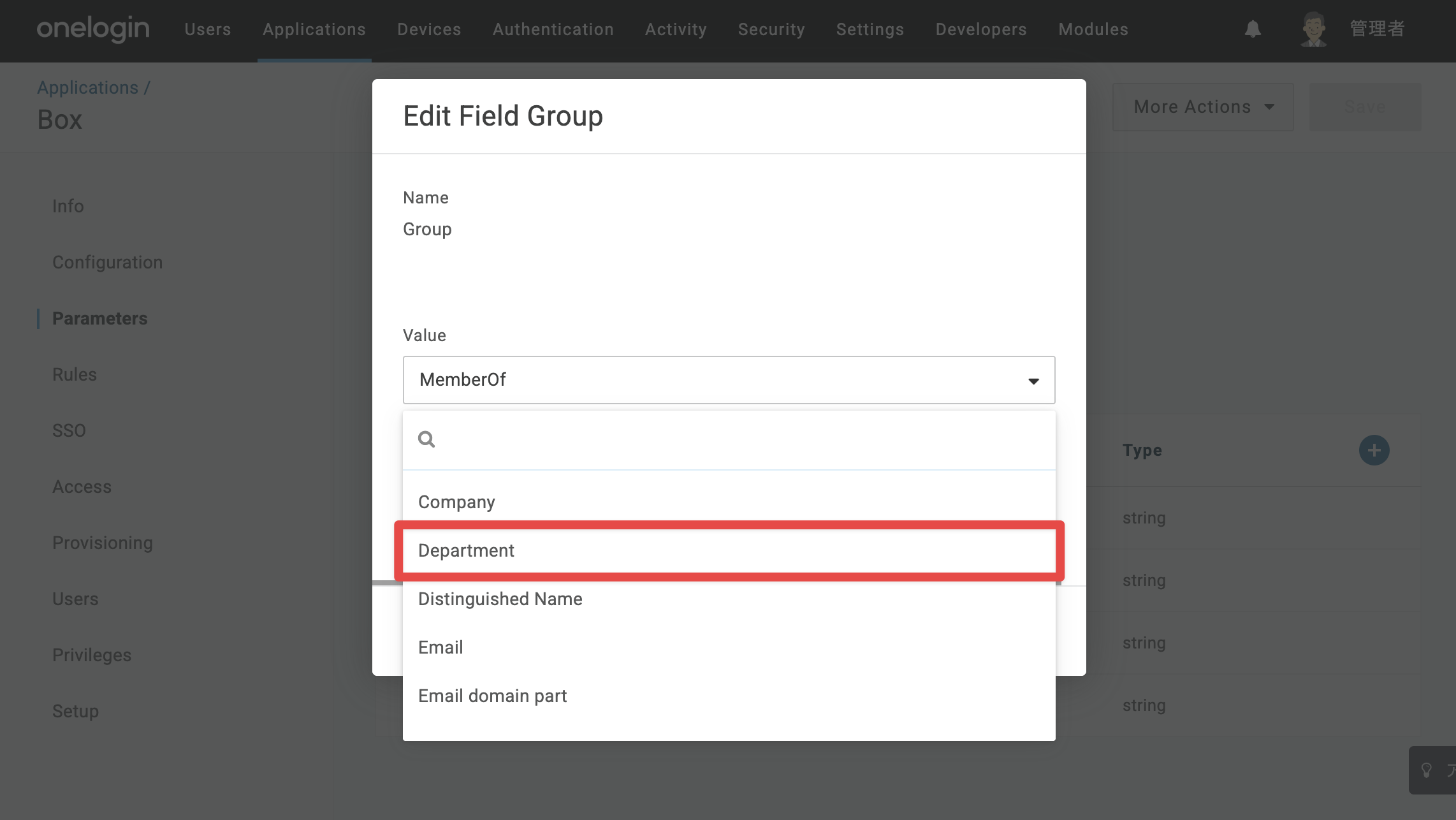Open the admin profile avatar
1456x820 pixels.
pyautogui.click(x=1313, y=29)
